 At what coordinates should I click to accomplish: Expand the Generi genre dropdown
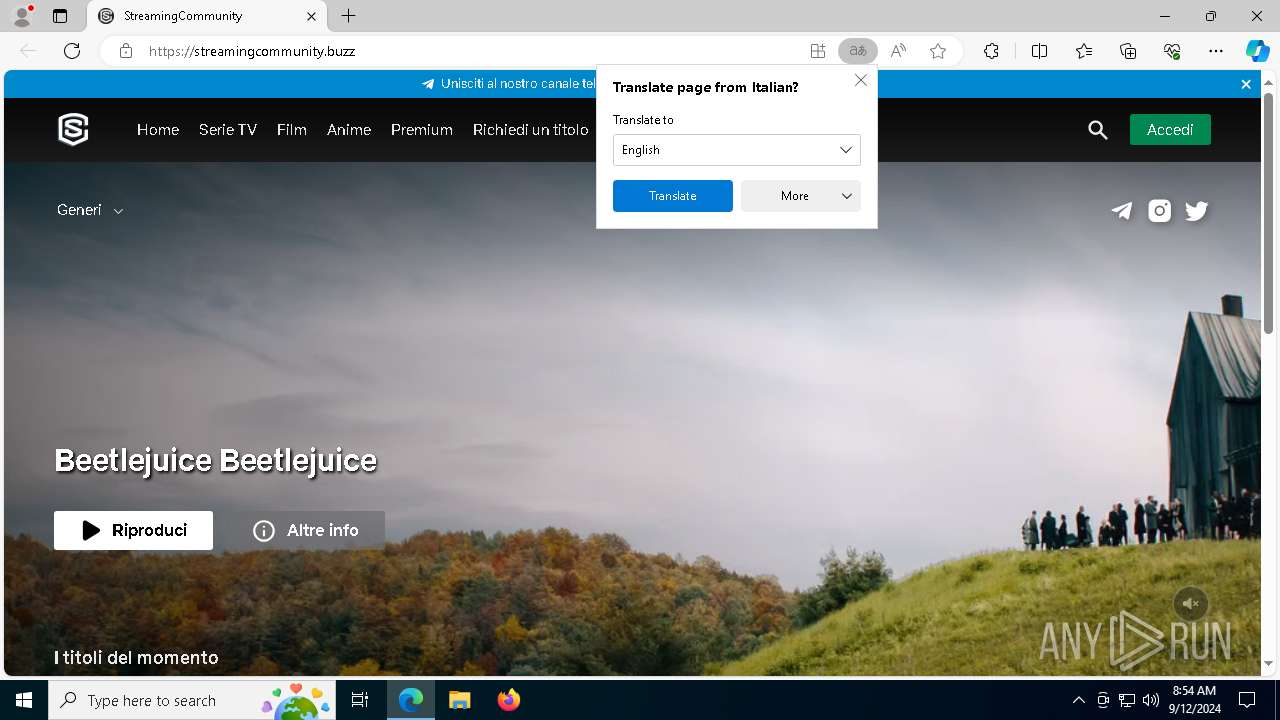tap(90, 210)
